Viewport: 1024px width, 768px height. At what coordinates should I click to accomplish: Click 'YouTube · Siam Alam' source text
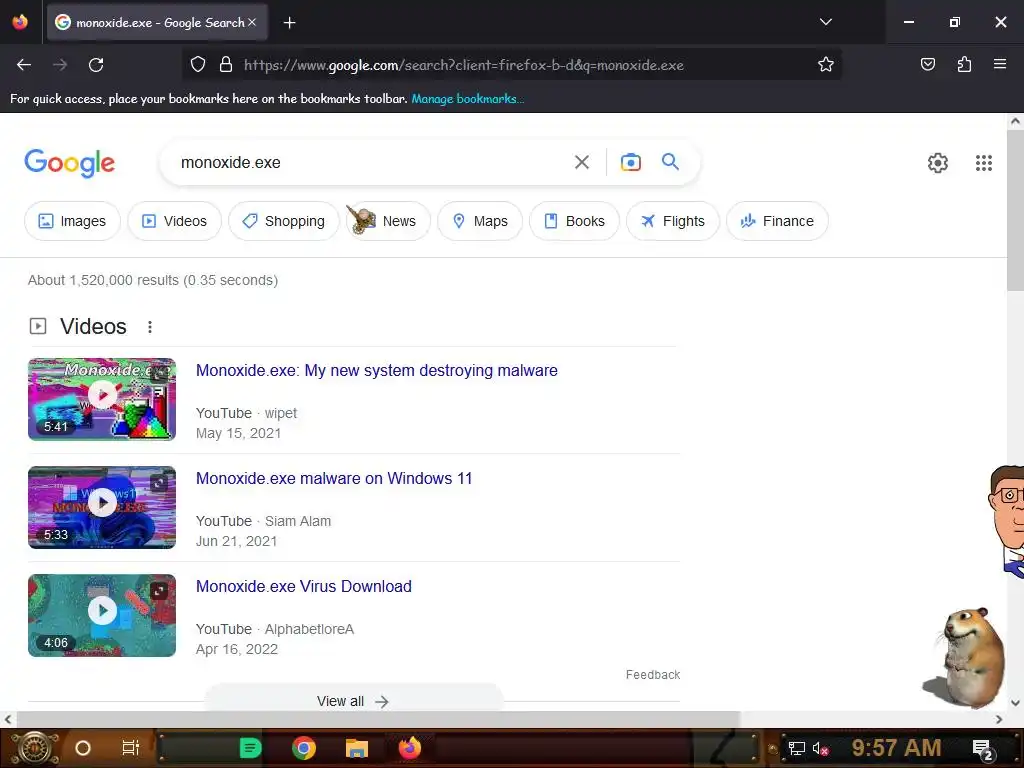263,521
